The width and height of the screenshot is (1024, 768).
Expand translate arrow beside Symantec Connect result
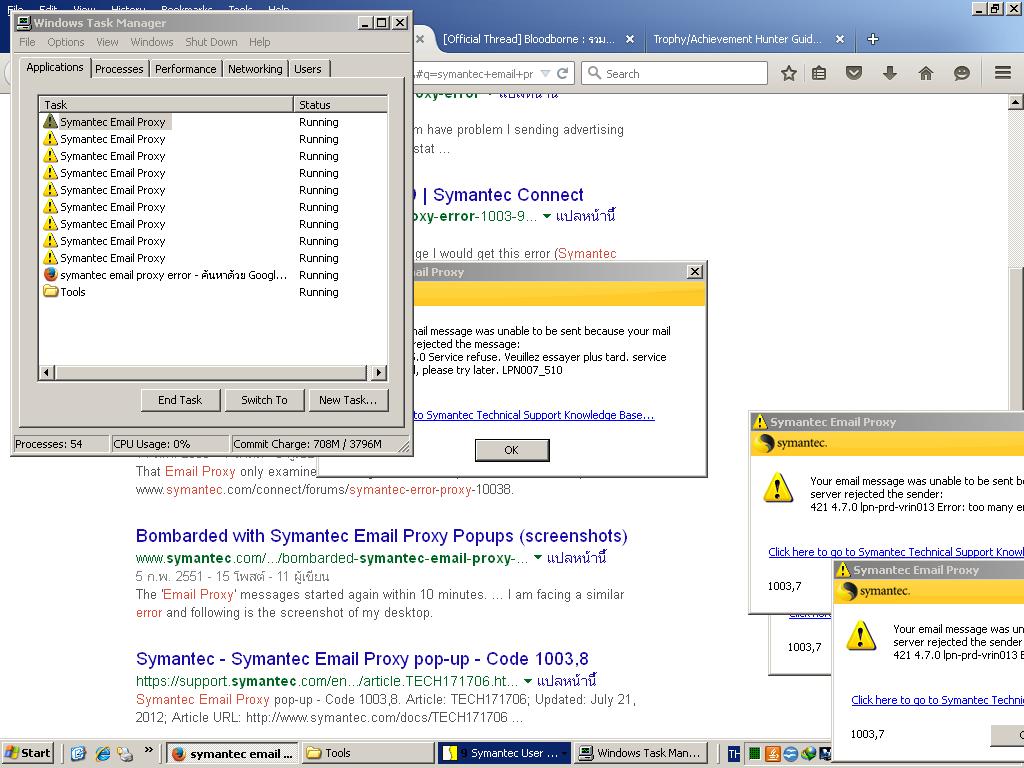coord(547,216)
